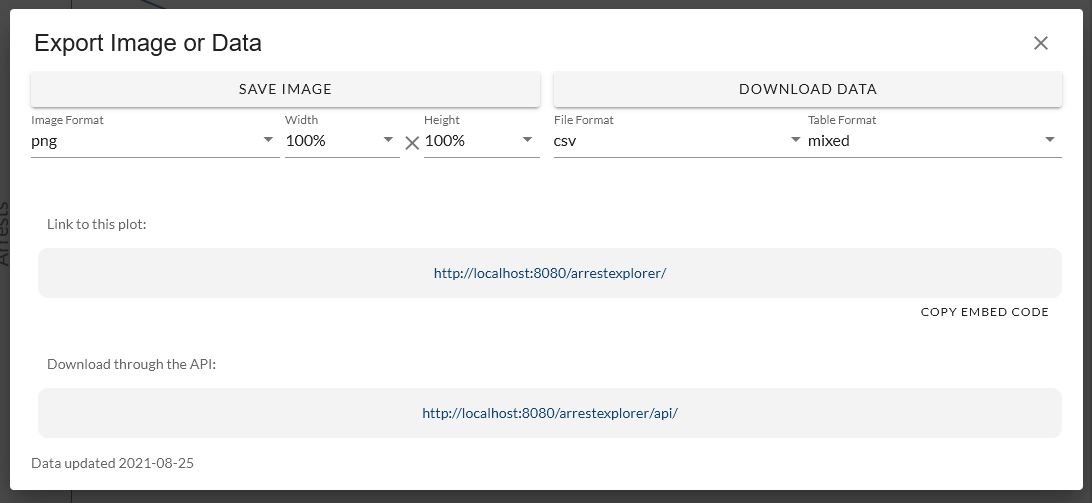Viewport: 1092px width, 503px height.
Task: Open the localhost arrestexplorer plot link
Action: [549, 273]
